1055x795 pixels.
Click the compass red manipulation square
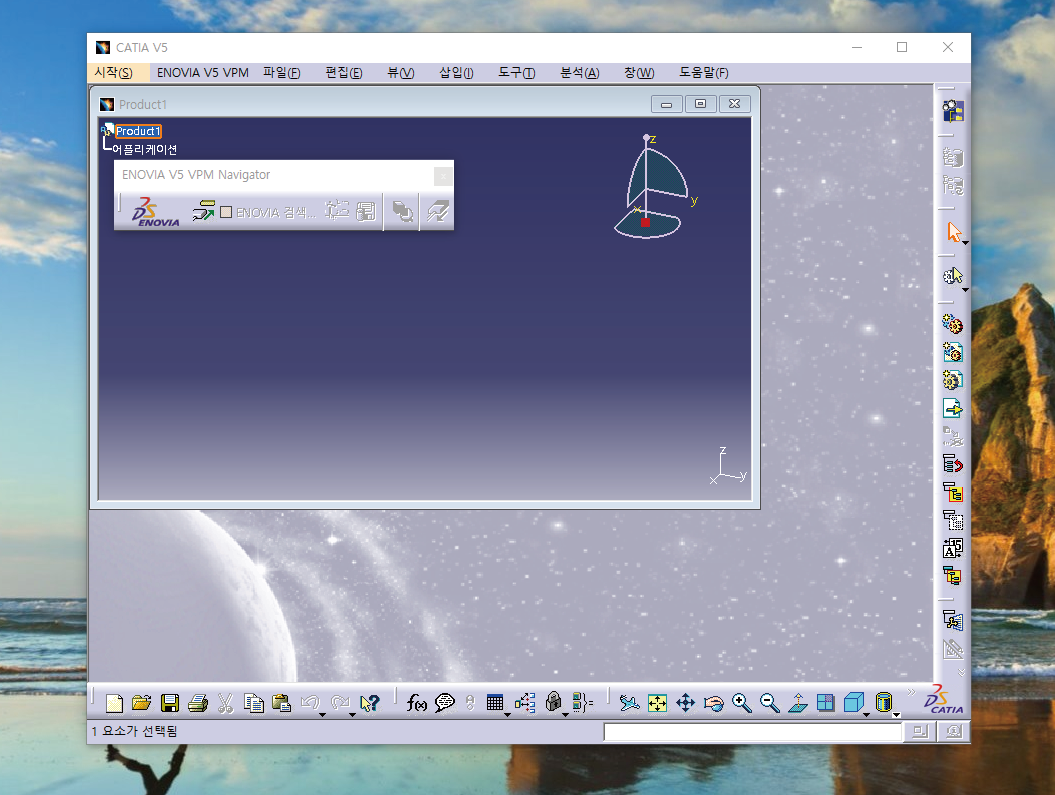(x=645, y=222)
